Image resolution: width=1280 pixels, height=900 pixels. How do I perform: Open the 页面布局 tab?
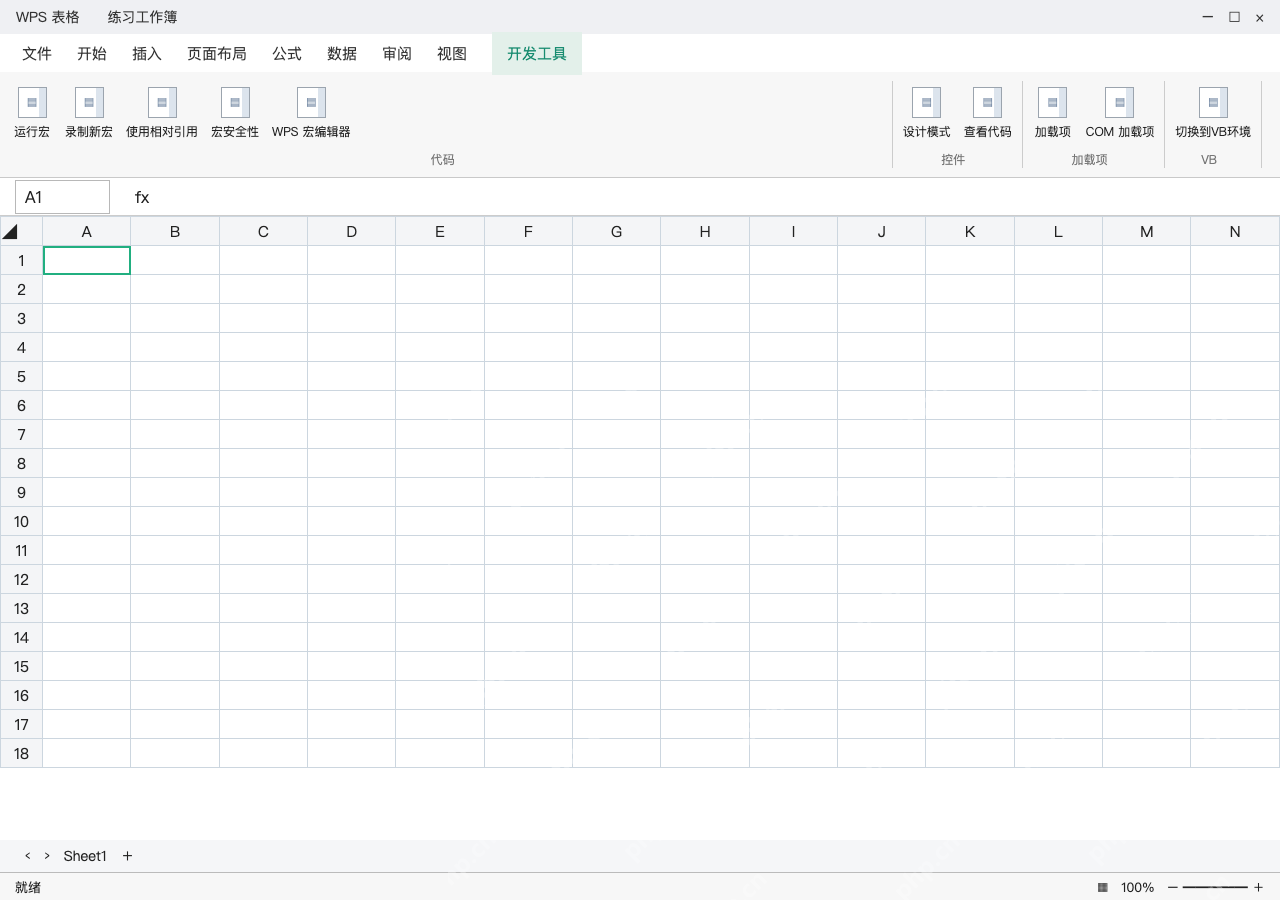pyautogui.click(x=217, y=54)
